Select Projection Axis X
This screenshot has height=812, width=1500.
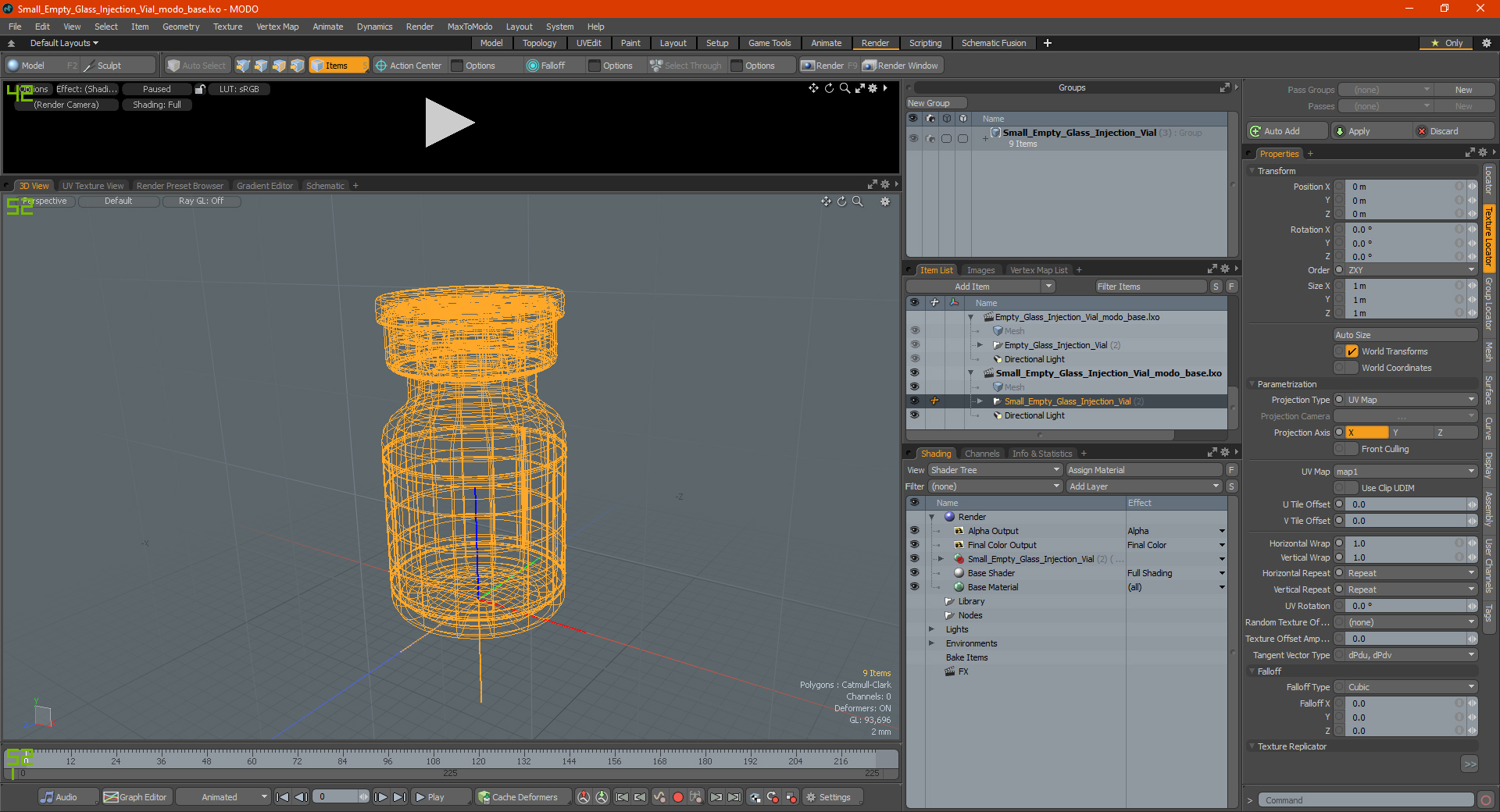(x=1366, y=433)
